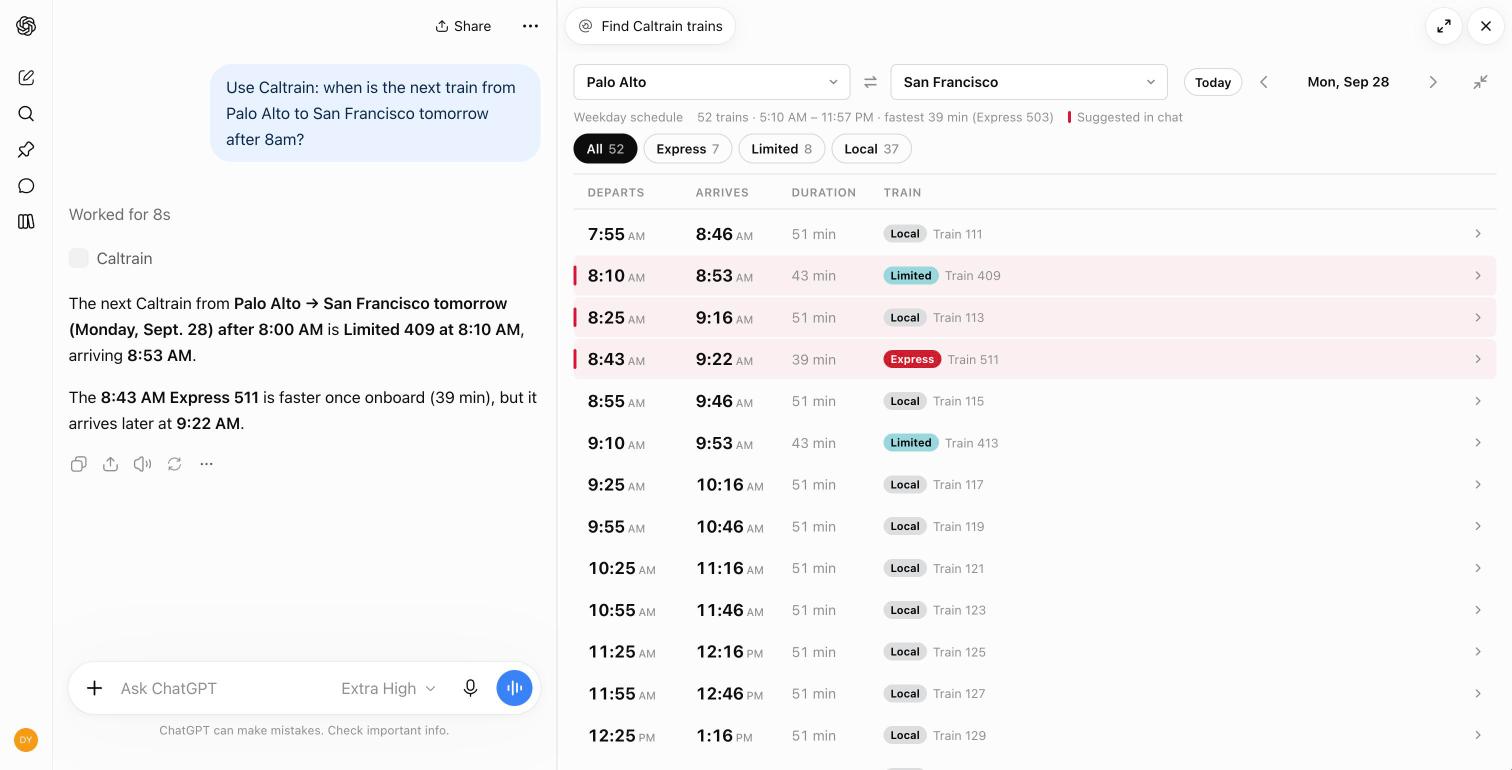Open the Extra High model dropdown
The image size is (1512, 770).
pos(388,688)
